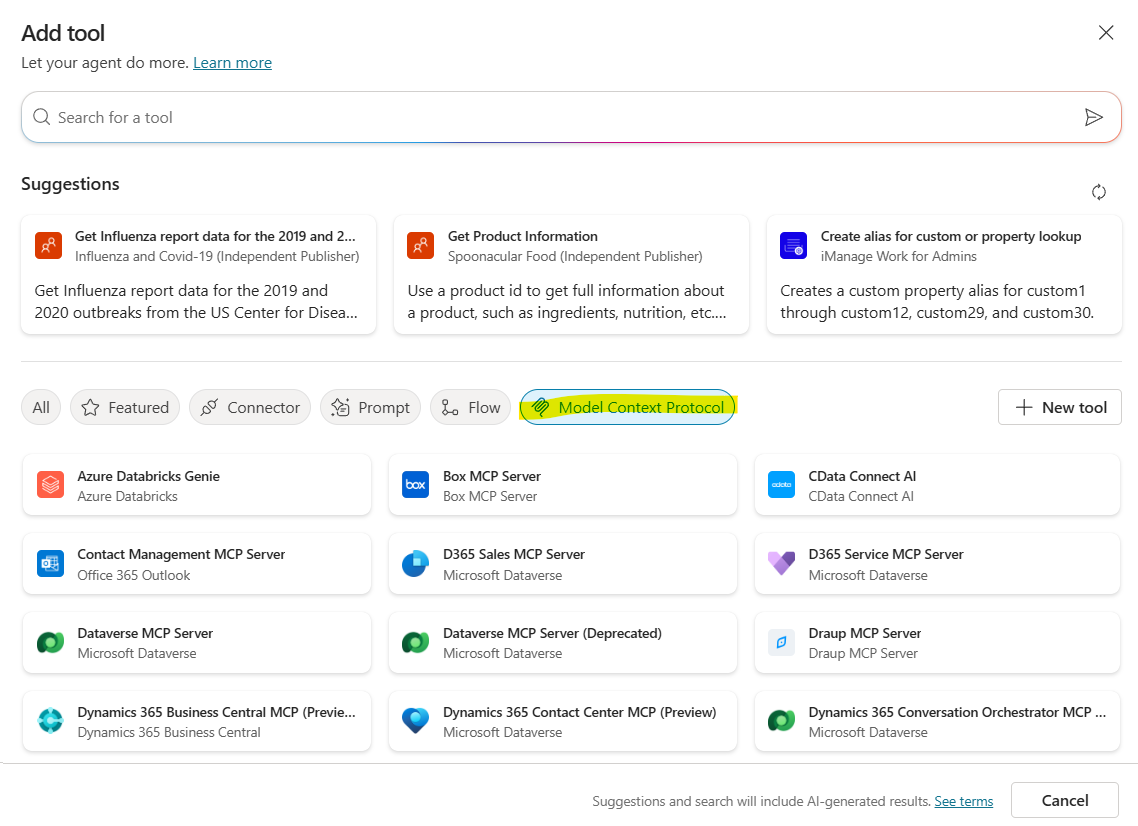The width and height of the screenshot is (1138, 826).
Task: Click the D365 Service MCP Server heart icon
Action: 782,563
